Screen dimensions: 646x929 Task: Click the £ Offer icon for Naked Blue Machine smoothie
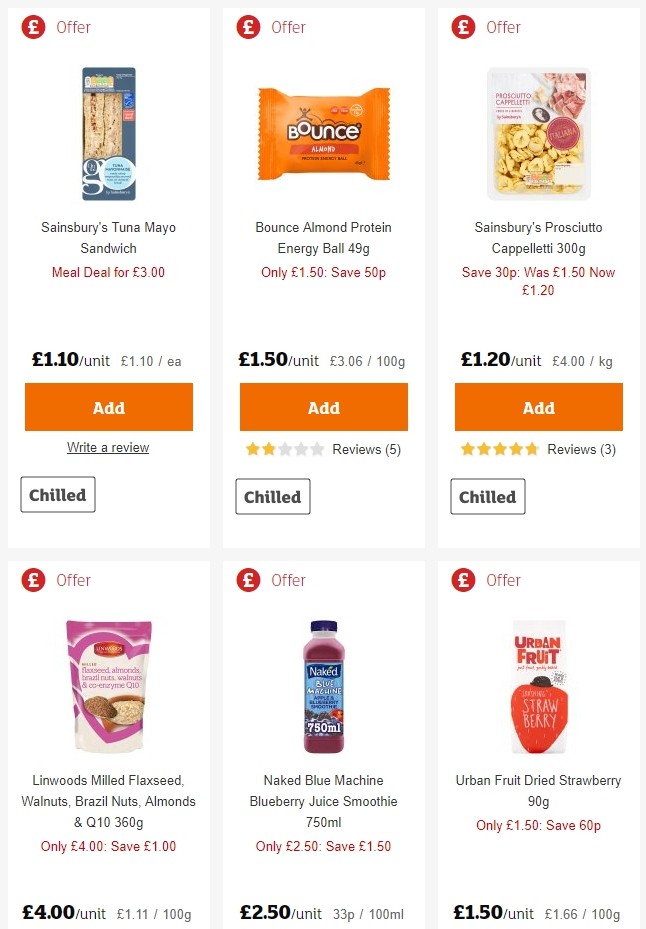[x=248, y=580]
